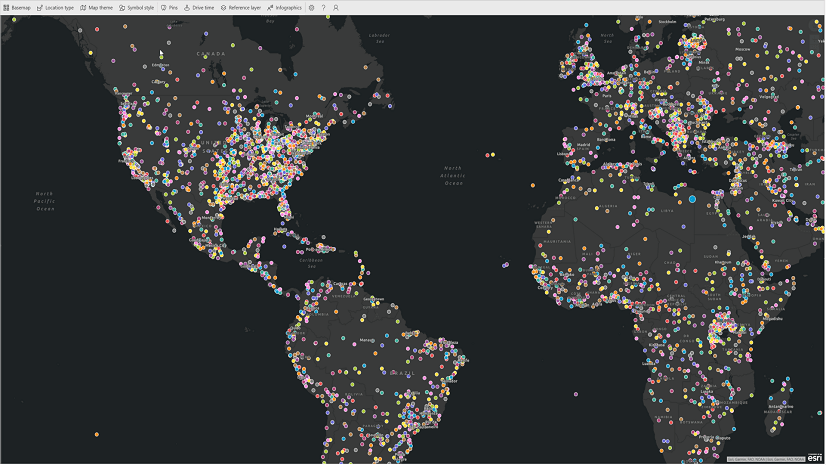Open the Basemap options

(x=17, y=8)
